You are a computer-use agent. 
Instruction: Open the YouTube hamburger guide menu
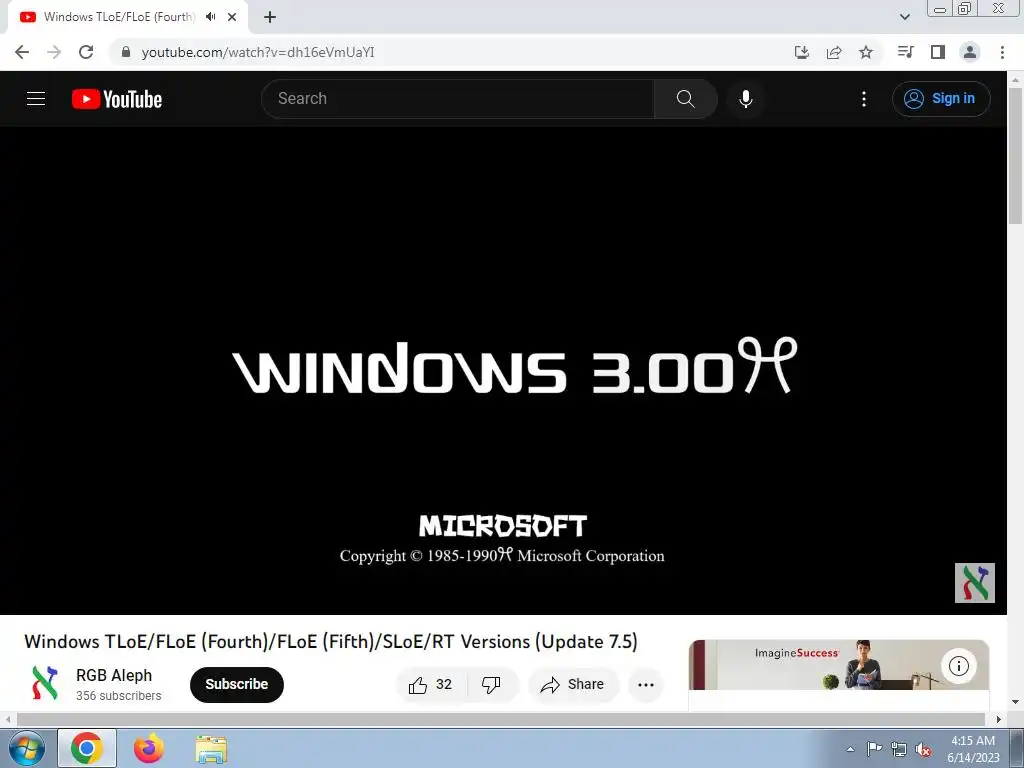click(36, 99)
